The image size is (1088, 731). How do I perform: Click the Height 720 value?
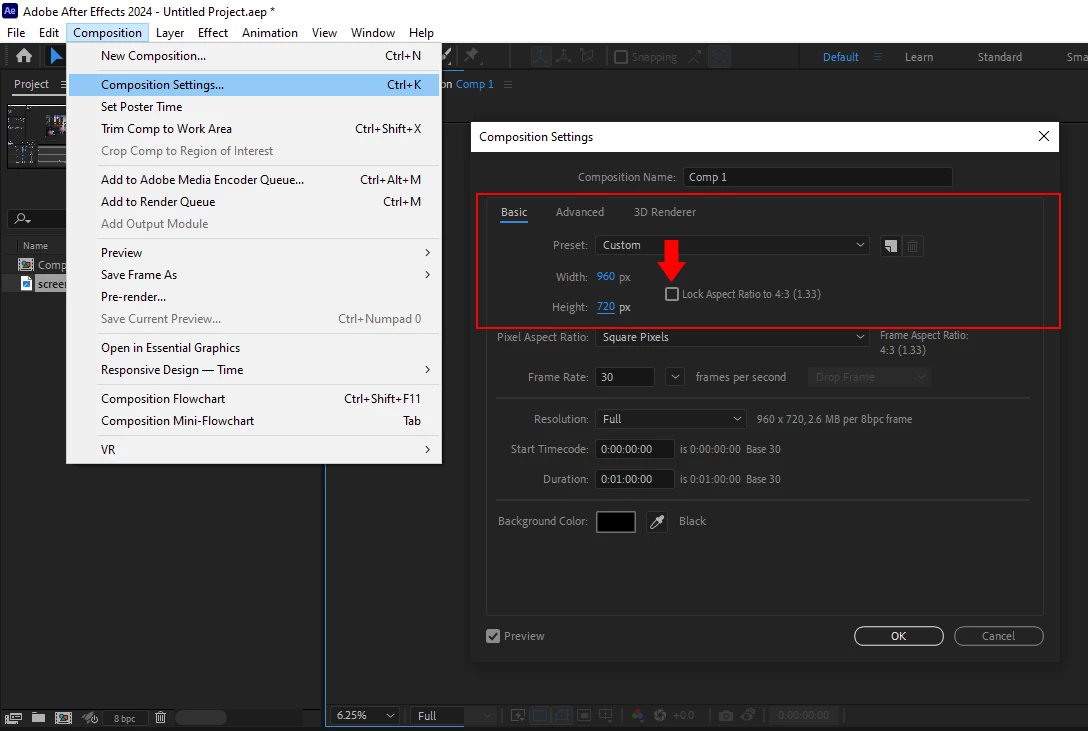606,307
